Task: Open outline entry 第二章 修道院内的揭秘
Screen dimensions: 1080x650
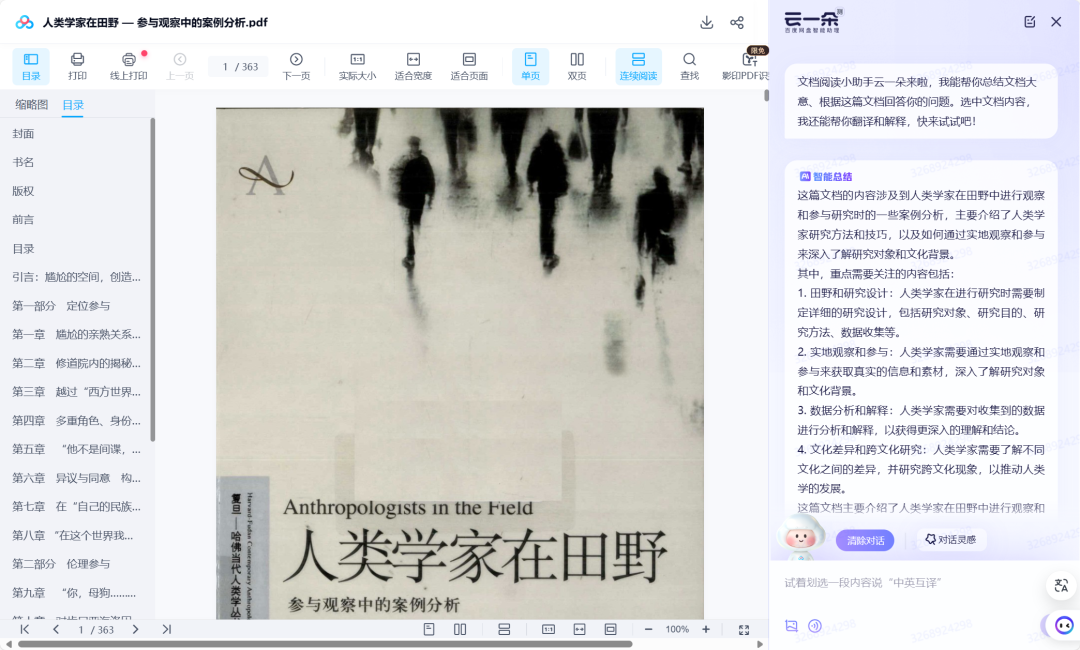Action: pos(76,363)
